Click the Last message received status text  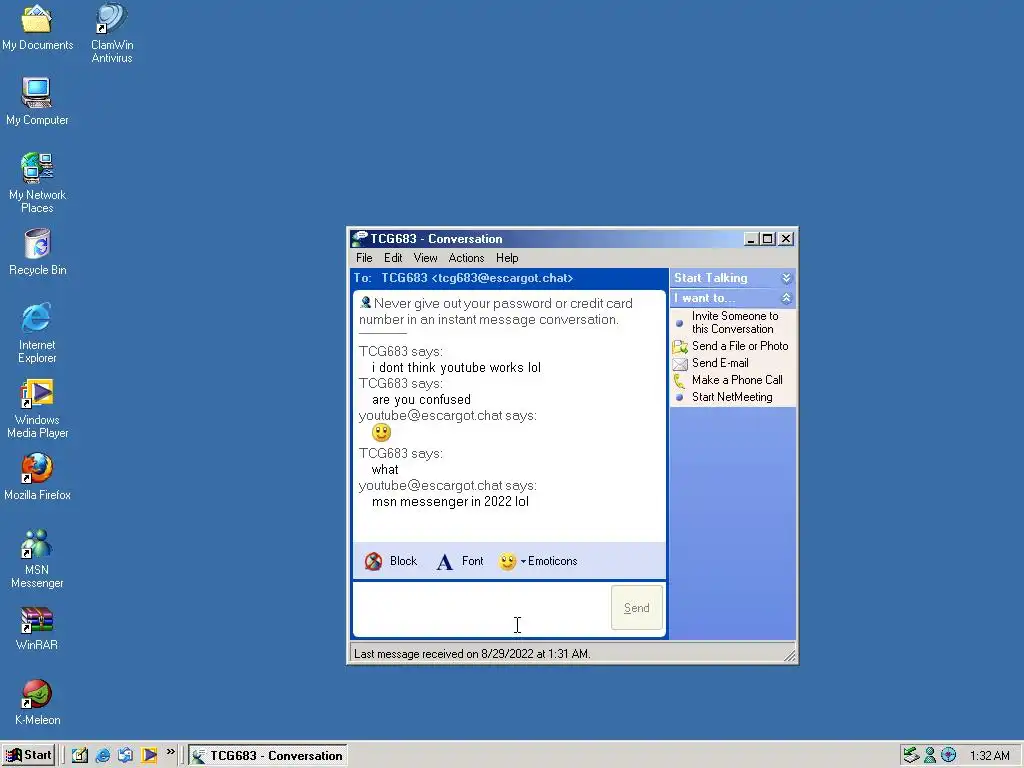(x=472, y=654)
